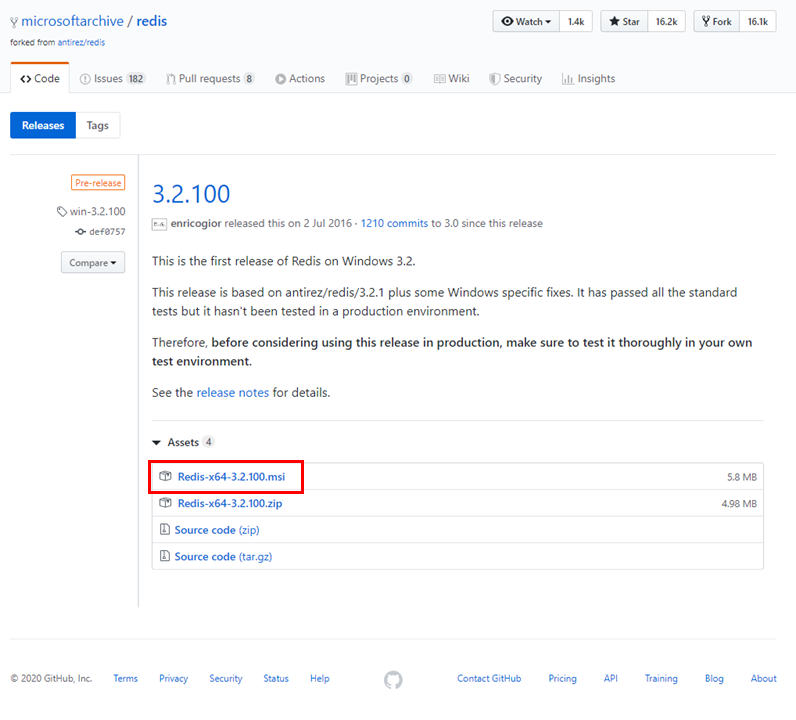Download Redis-x64-3.2.100.msi
Viewport: 796px width, 720px height.
coord(231,477)
